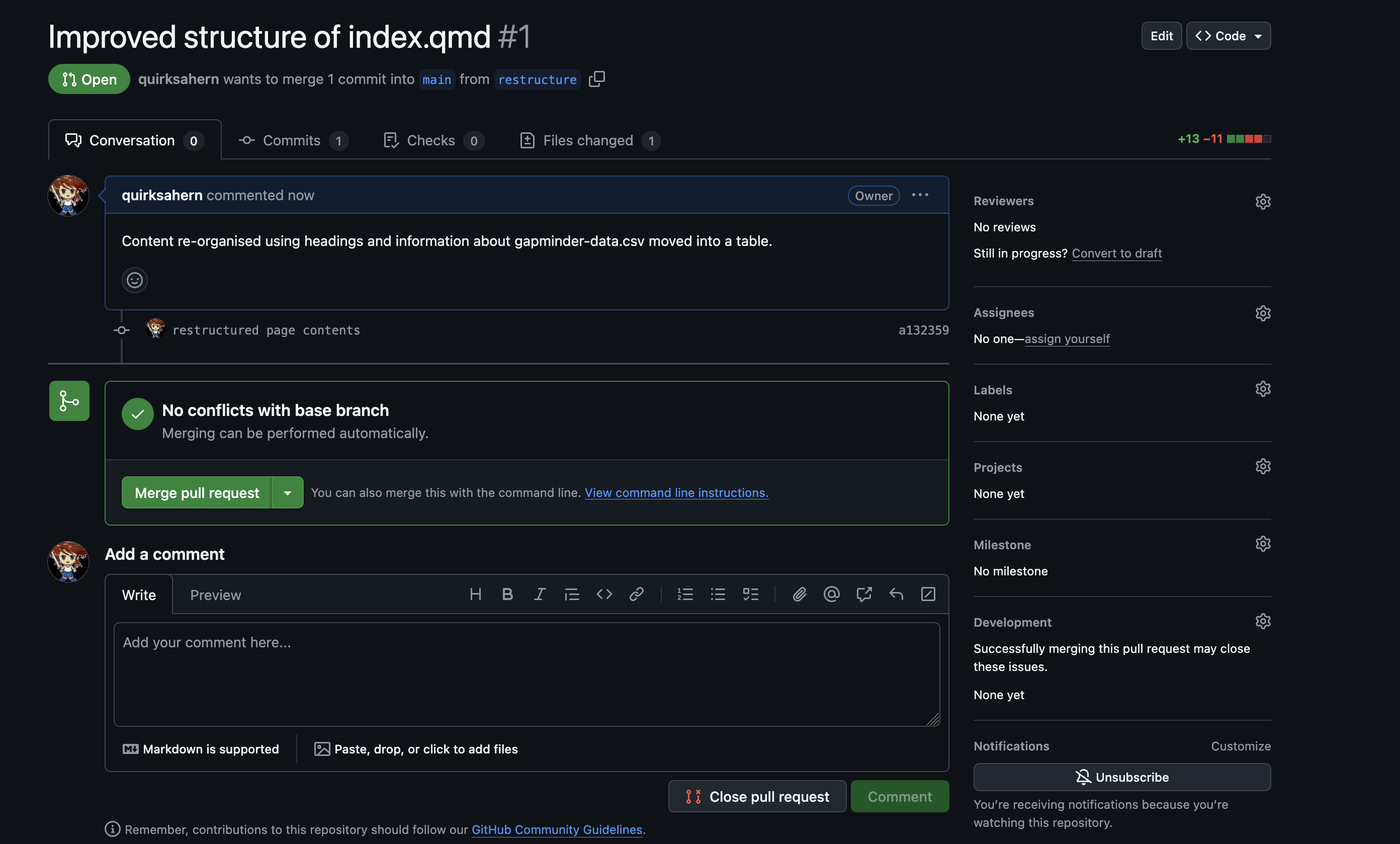The image size is (1400, 844).
Task: Insert a numbered list
Action: coord(685,595)
